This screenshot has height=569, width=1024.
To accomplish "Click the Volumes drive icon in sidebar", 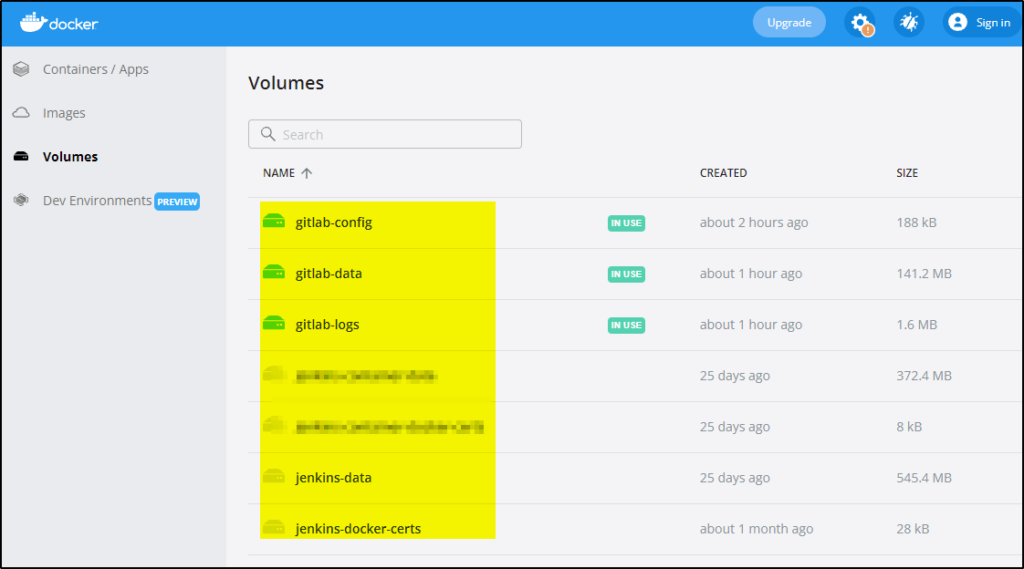I will [21, 156].
